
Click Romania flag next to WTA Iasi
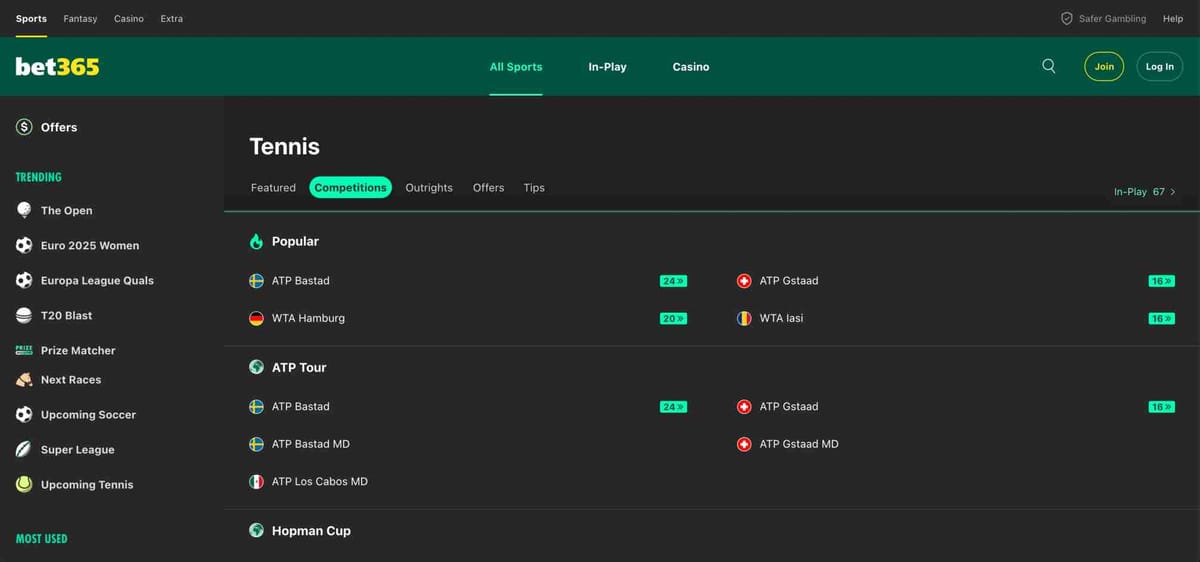[744, 318]
